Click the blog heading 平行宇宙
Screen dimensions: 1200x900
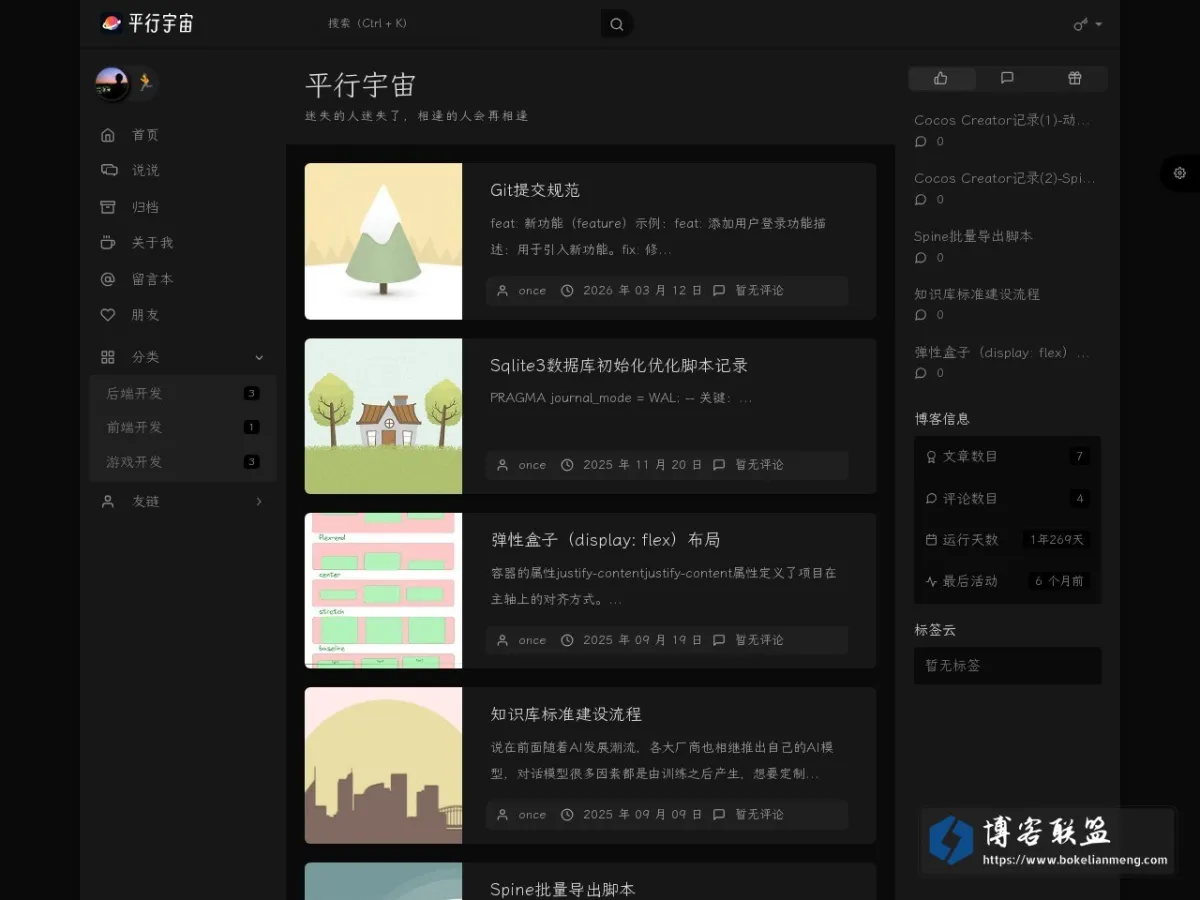pyautogui.click(x=360, y=85)
